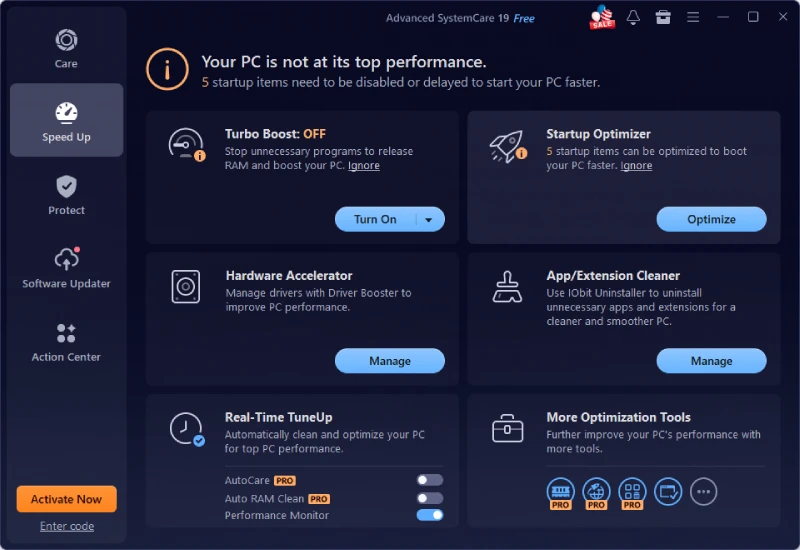The width and height of the screenshot is (800, 550).
Task: Open first PRO RAM tool icon
Action: pyautogui.click(x=561, y=493)
